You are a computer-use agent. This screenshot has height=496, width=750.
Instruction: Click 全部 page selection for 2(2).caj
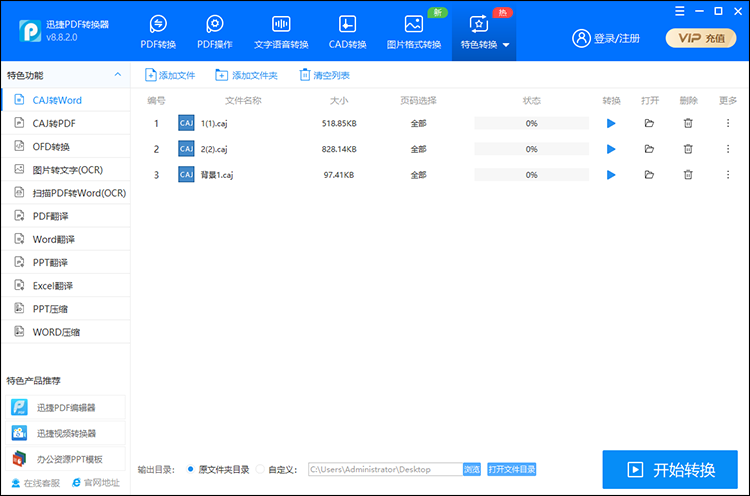tap(418, 149)
